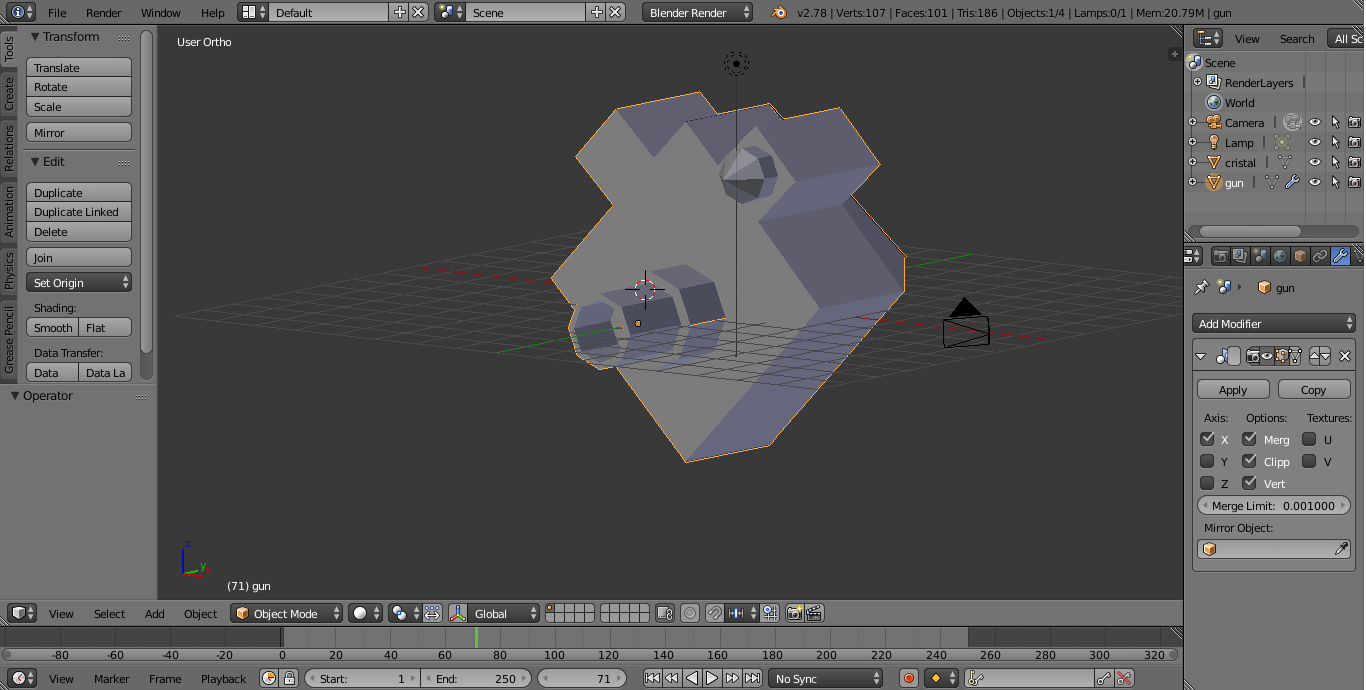Hide the cristal object via eye icon
The height and width of the screenshot is (690, 1366).
click(1315, 162)
